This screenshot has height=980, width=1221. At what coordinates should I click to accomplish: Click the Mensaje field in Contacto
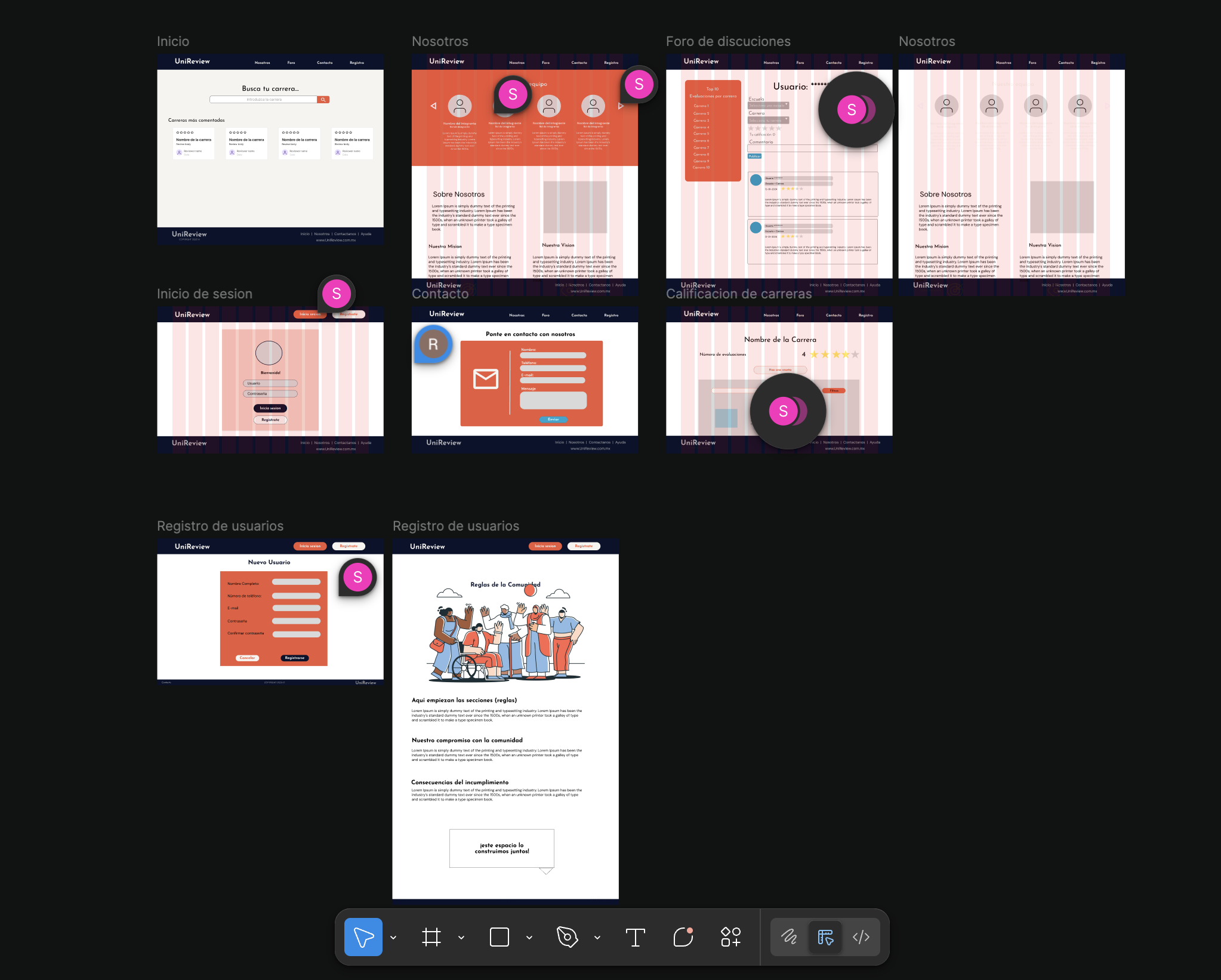(553, 400)
